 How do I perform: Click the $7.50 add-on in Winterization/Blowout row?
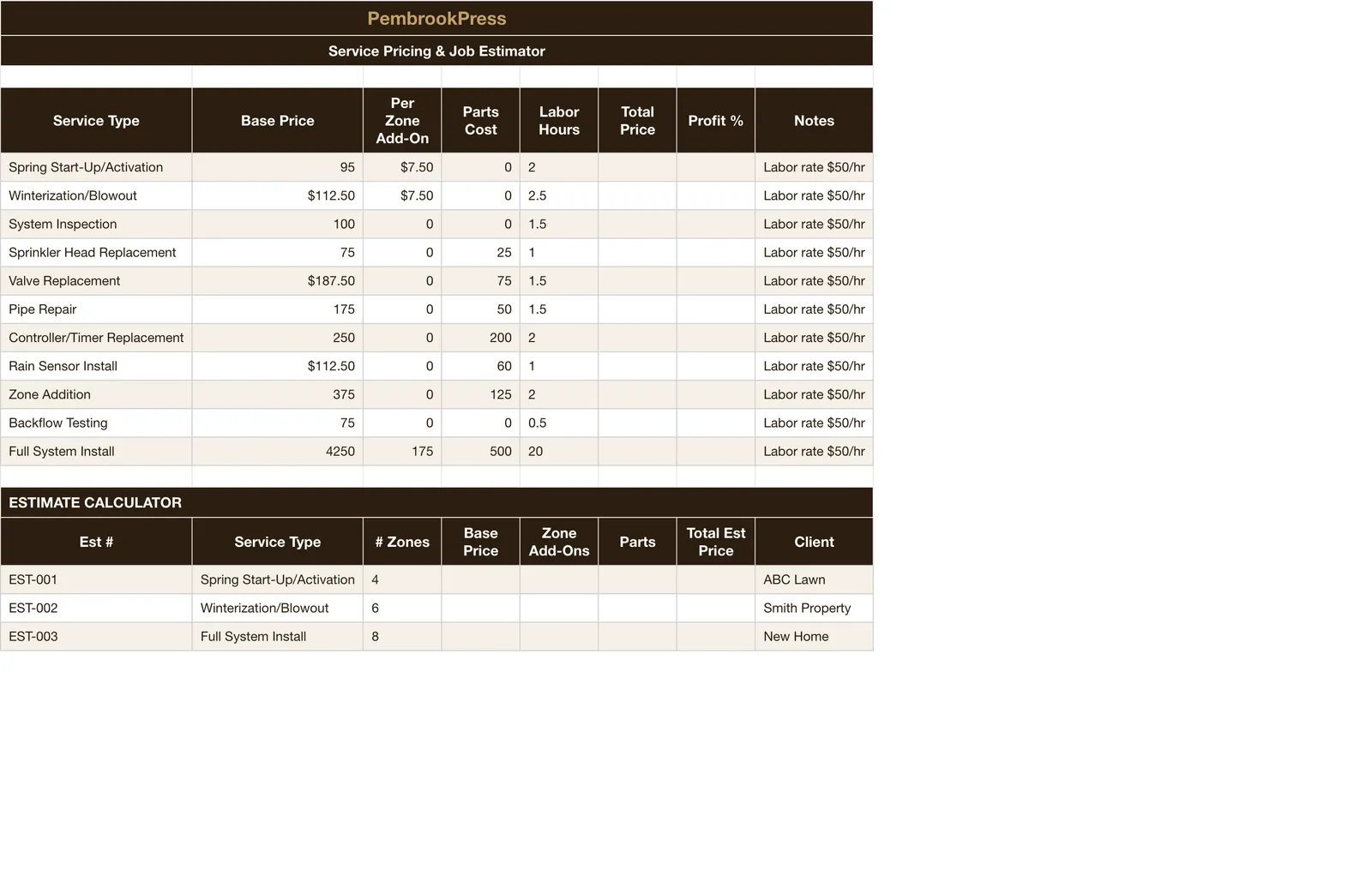[402, 195]
